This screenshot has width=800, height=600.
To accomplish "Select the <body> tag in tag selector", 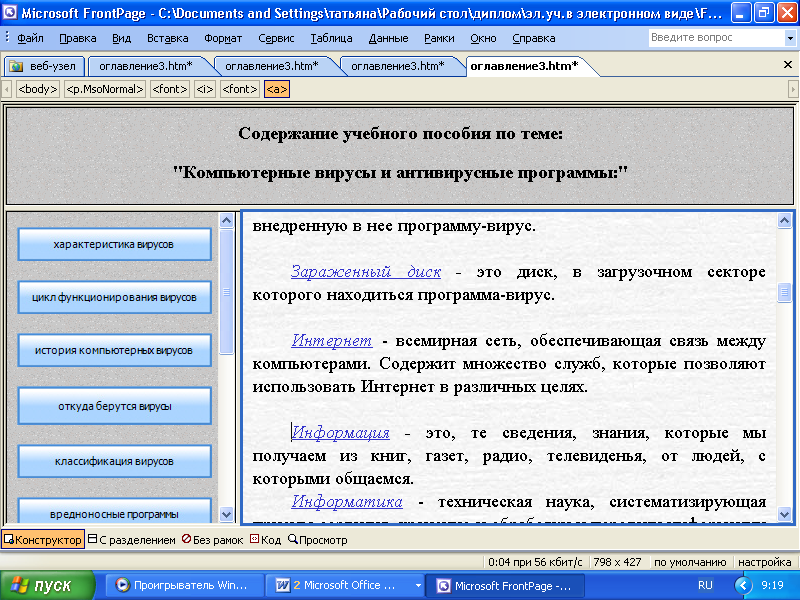I will point(38,89).
